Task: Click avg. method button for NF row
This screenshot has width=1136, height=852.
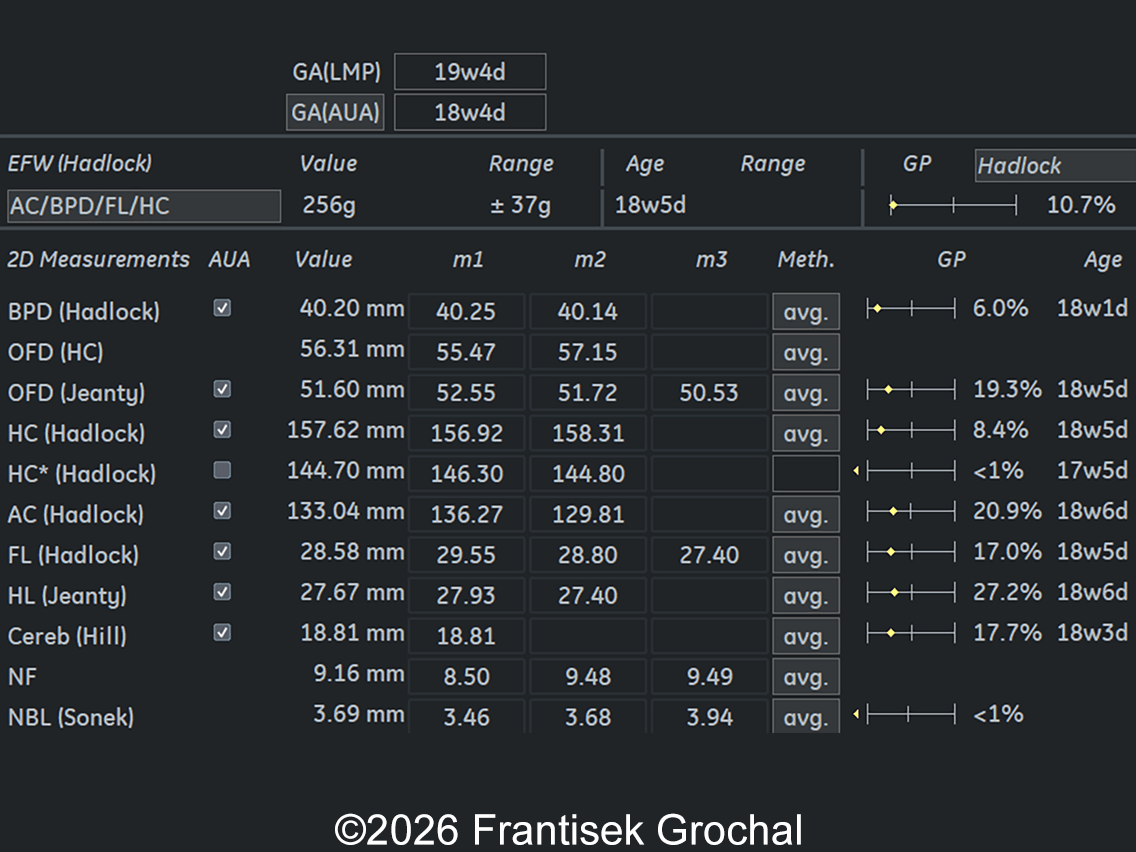Action: pos(805,678)
